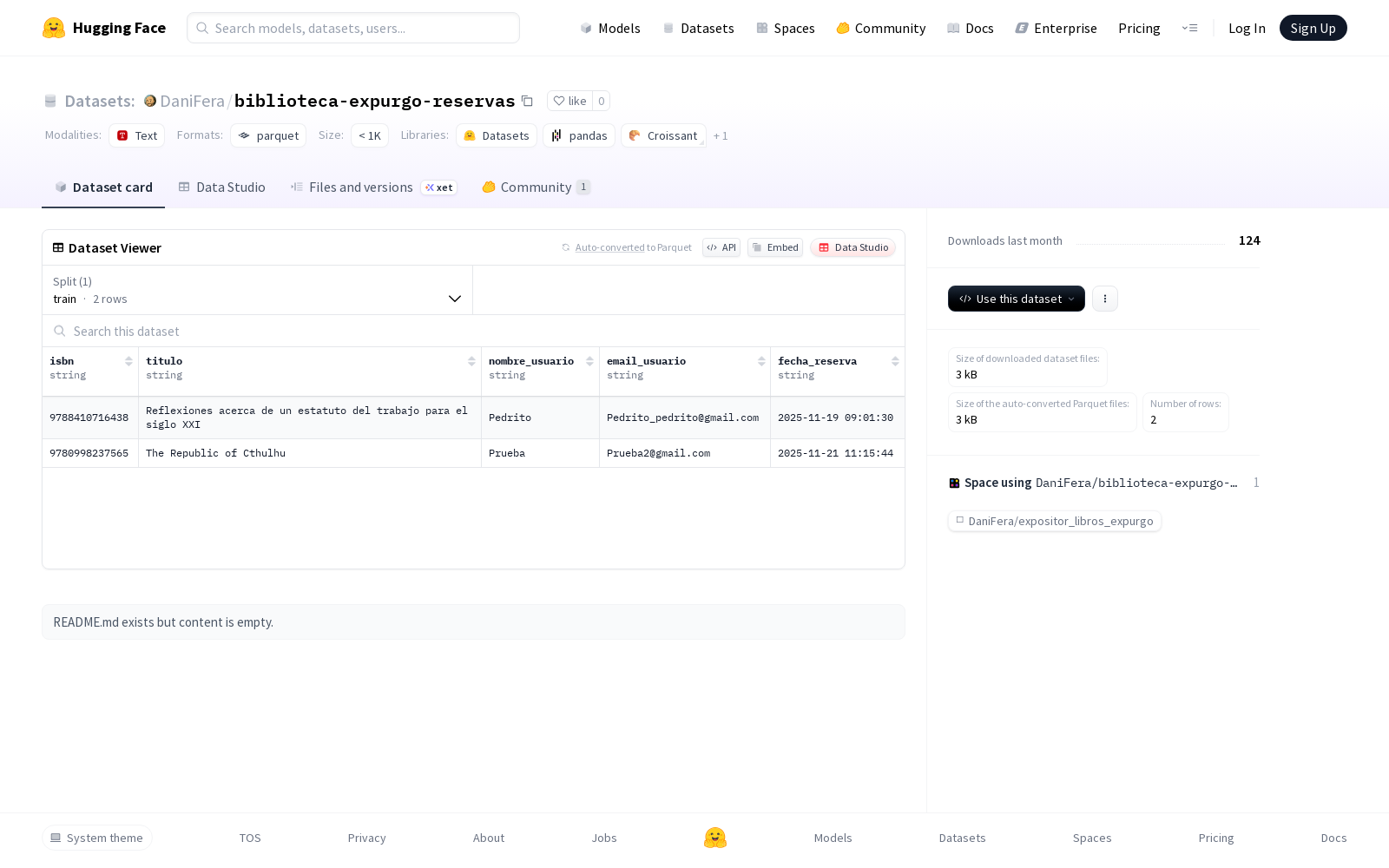The height and width of the screenshot is (868, 1389).
Task: Sort the titulo column
Action: point(471,361)
